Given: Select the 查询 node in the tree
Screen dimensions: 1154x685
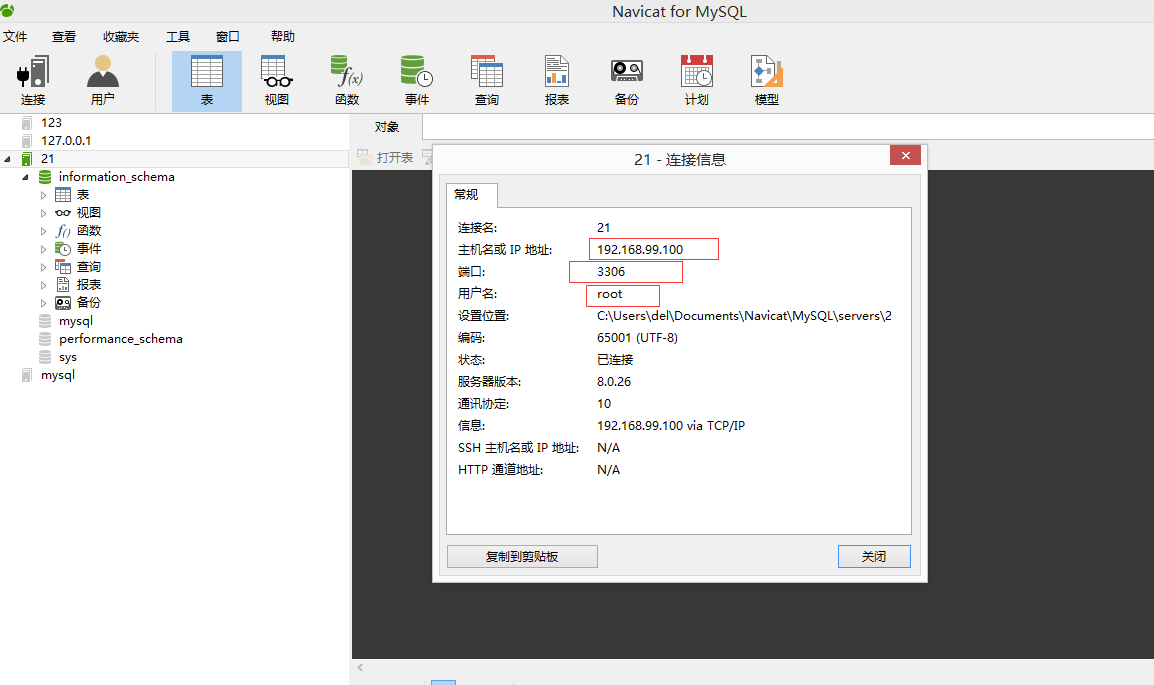Looking at the screenshot, I should 89,267.
